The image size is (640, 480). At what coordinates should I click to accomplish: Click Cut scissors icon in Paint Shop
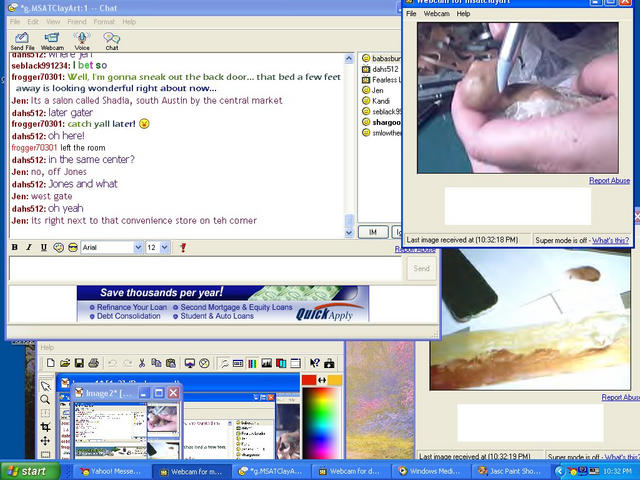pyautogui.click(x=142, y=363)
